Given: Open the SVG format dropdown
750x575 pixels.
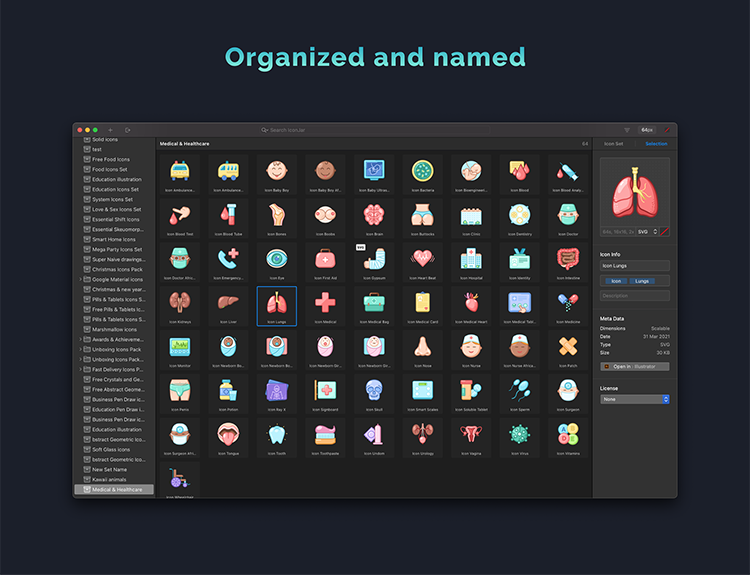Looking at the screenshot, I should (645, 231).
